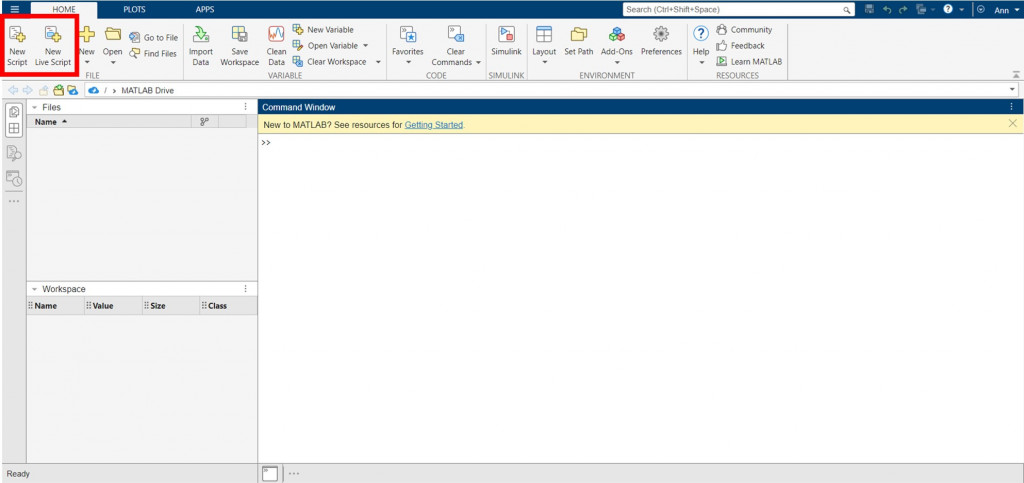Image resolution: width=1024 pixels, height=483 pixels.
Task: Expand the Help dropdown arrow
Action: (x=701, y=63)
